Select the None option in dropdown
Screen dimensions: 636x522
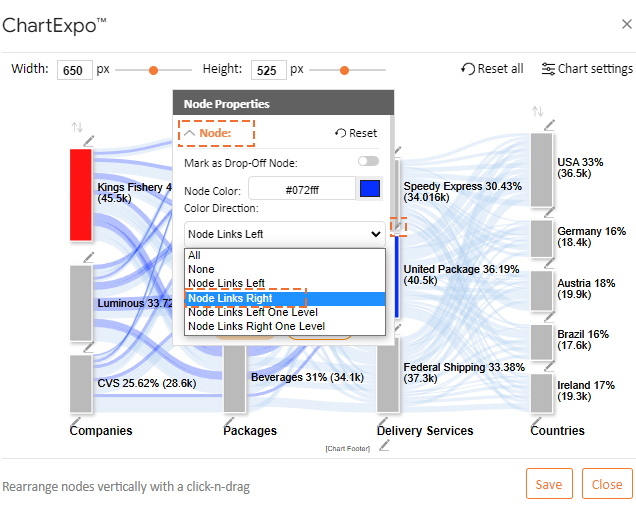point(285,269)
